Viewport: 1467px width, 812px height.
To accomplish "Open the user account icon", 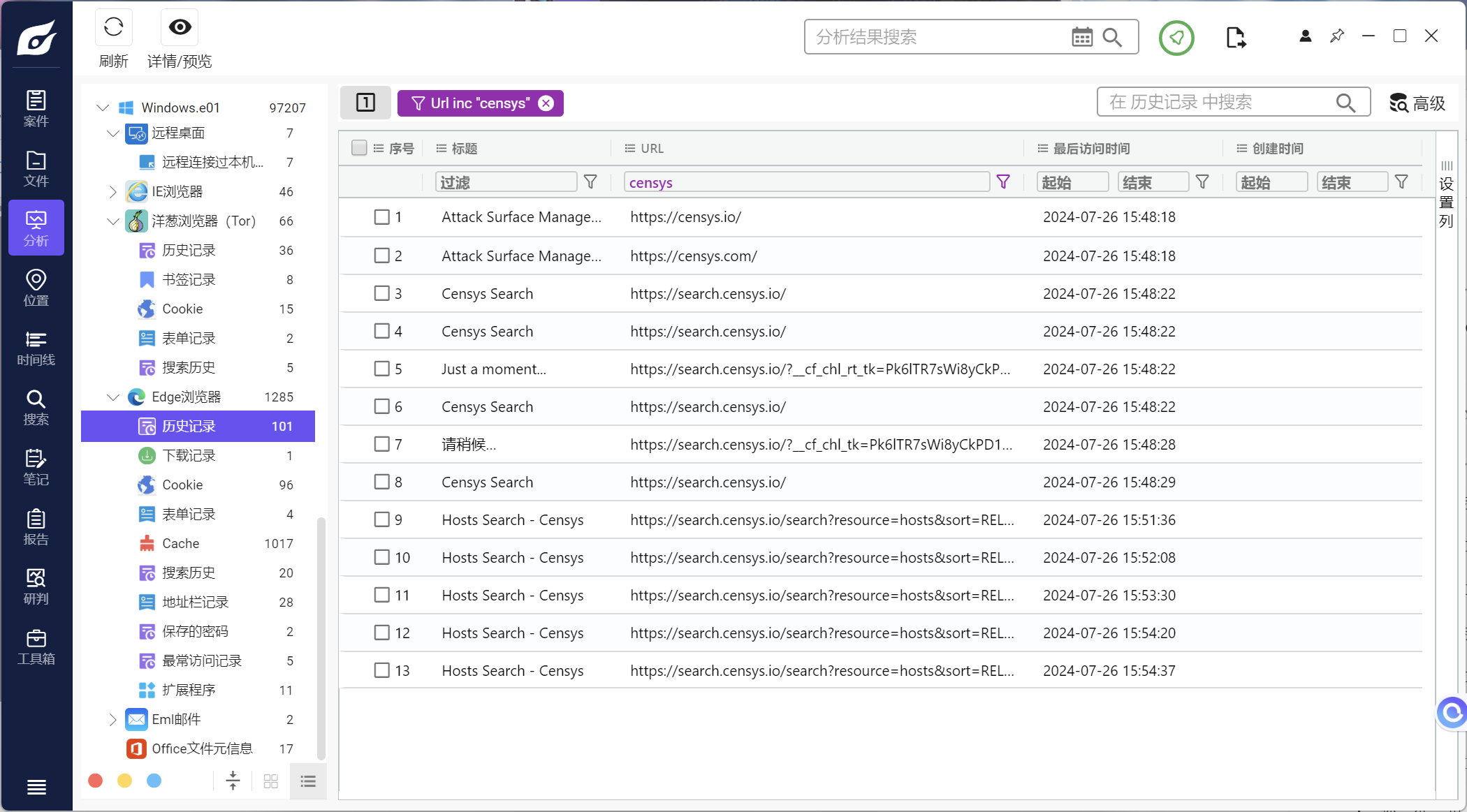I will 1305,36.
